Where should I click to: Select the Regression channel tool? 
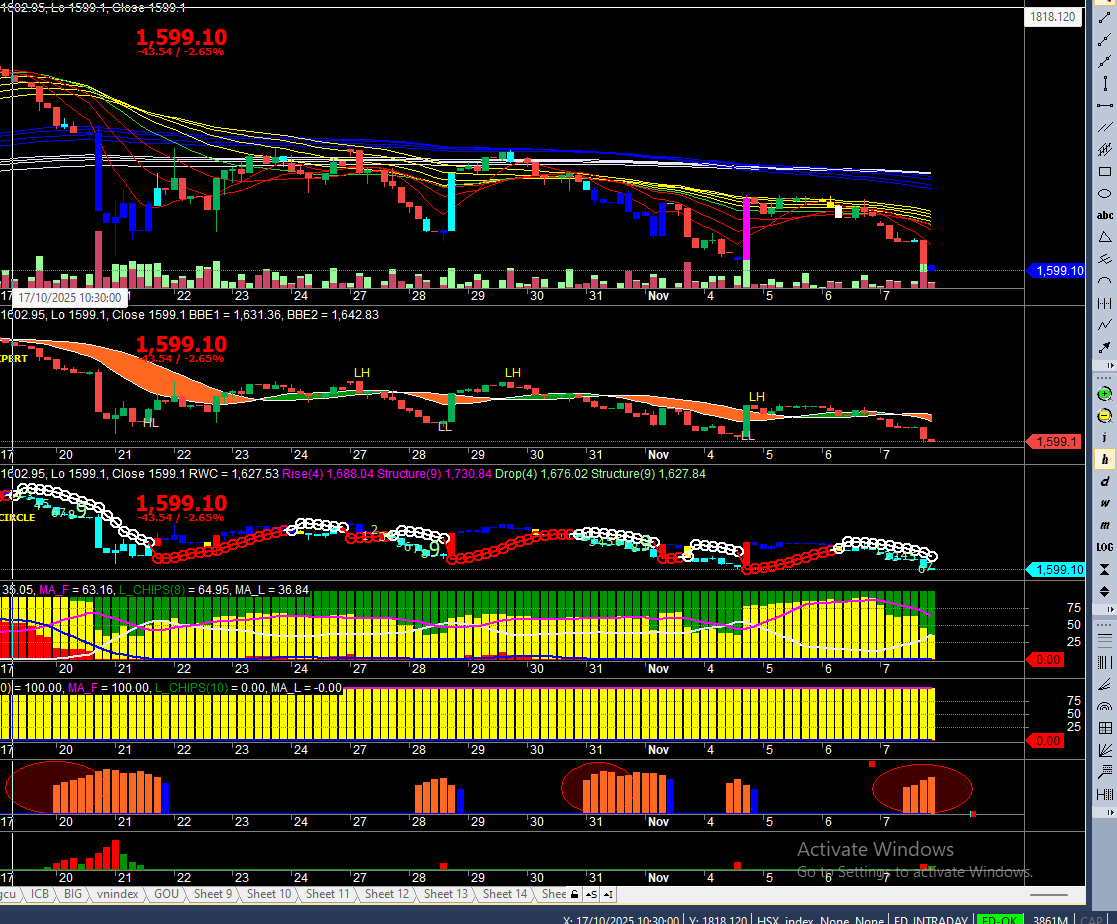click(1105, 149)
